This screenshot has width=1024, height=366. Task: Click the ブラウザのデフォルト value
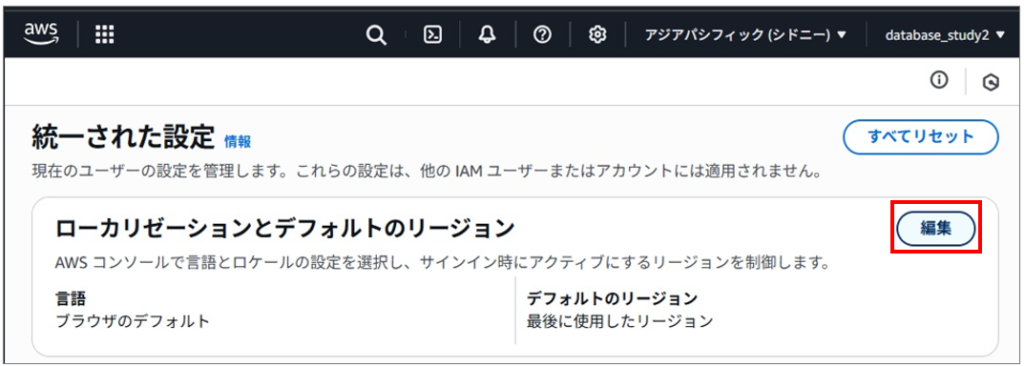tap(133, 321)
